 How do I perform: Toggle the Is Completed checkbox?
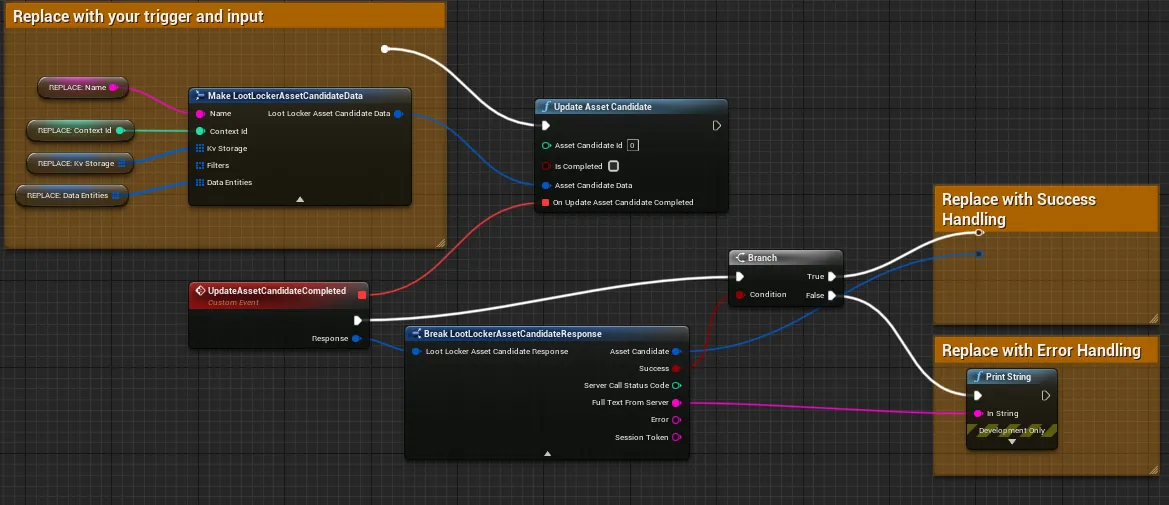(x=613, y=166)
